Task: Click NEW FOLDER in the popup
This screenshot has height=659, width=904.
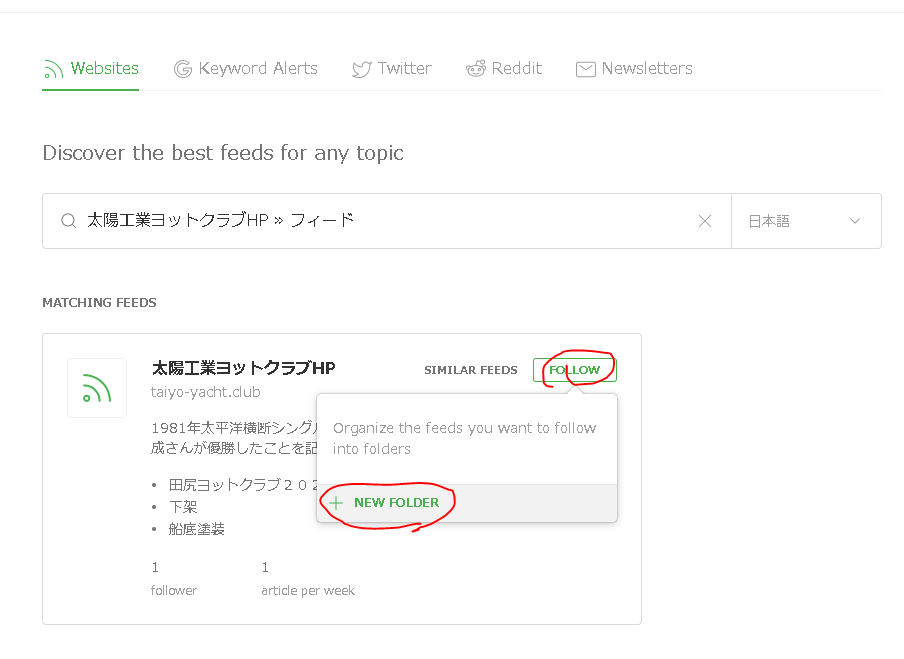Action: coord(396,503)
